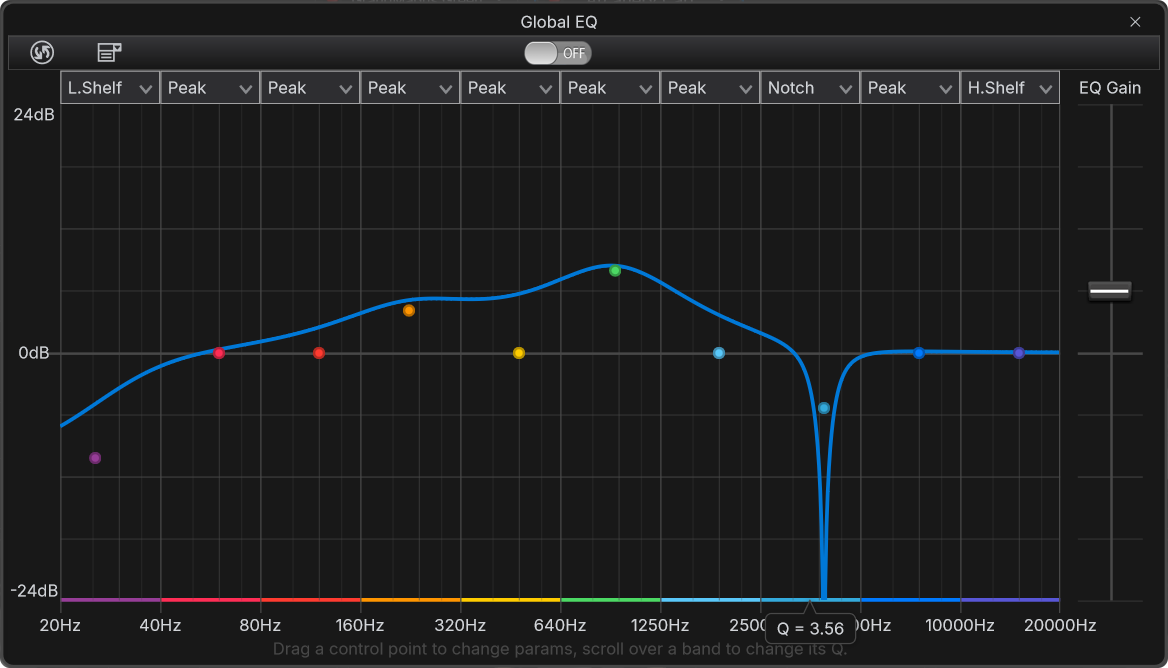1168x668 pixels.
Task: Toggle the Global EQ OFF switch
Action: point(557,53)
